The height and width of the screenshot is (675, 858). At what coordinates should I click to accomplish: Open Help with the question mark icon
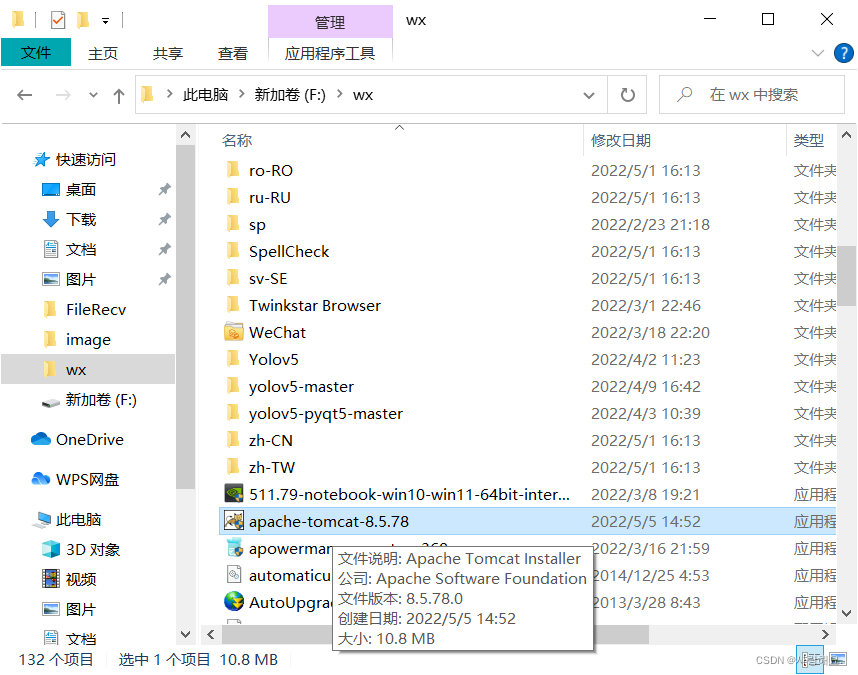click(843, 53)
